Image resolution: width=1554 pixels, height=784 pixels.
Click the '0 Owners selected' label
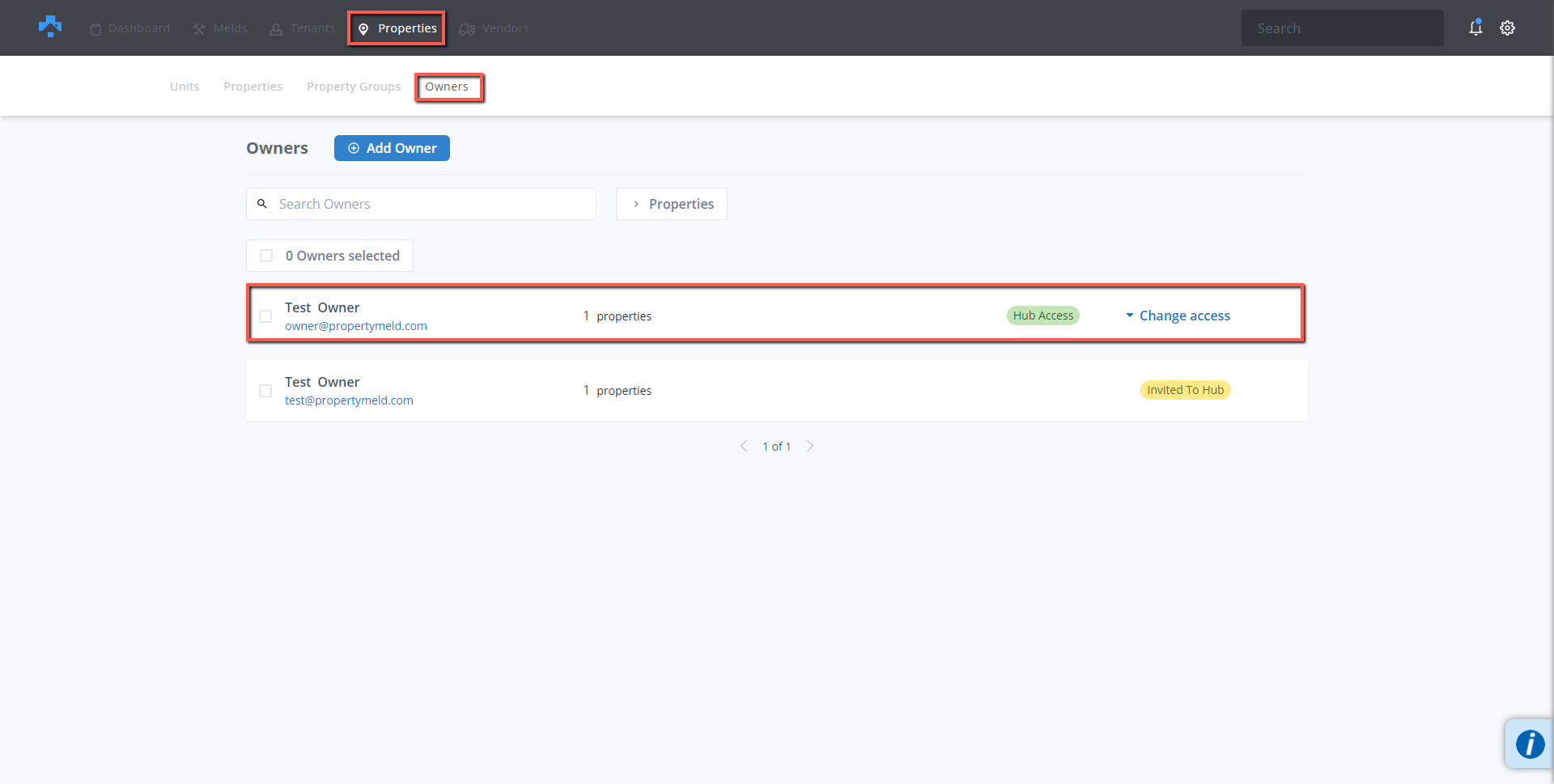pos(342,256)
